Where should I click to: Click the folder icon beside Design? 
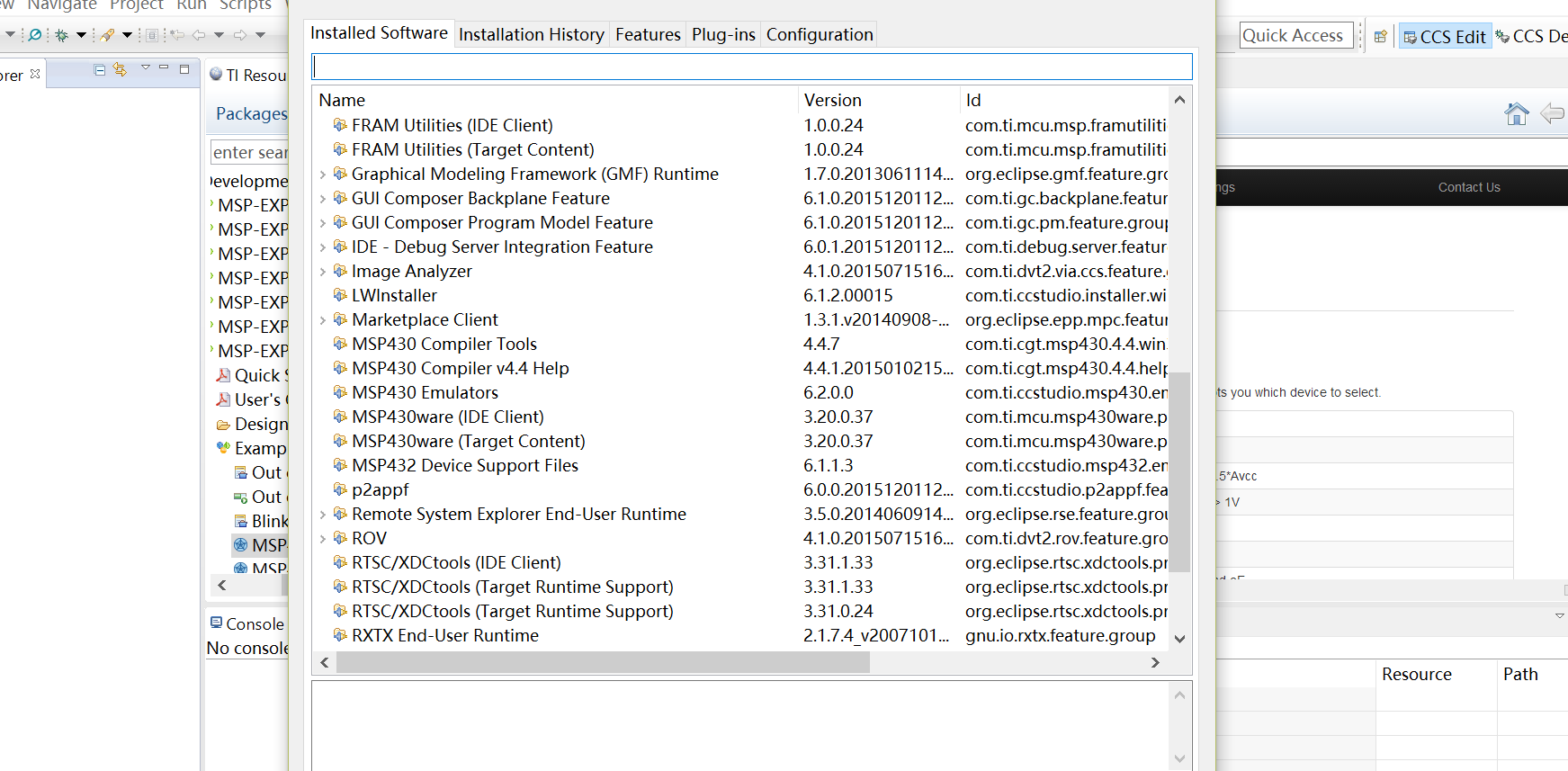(223, 424)
